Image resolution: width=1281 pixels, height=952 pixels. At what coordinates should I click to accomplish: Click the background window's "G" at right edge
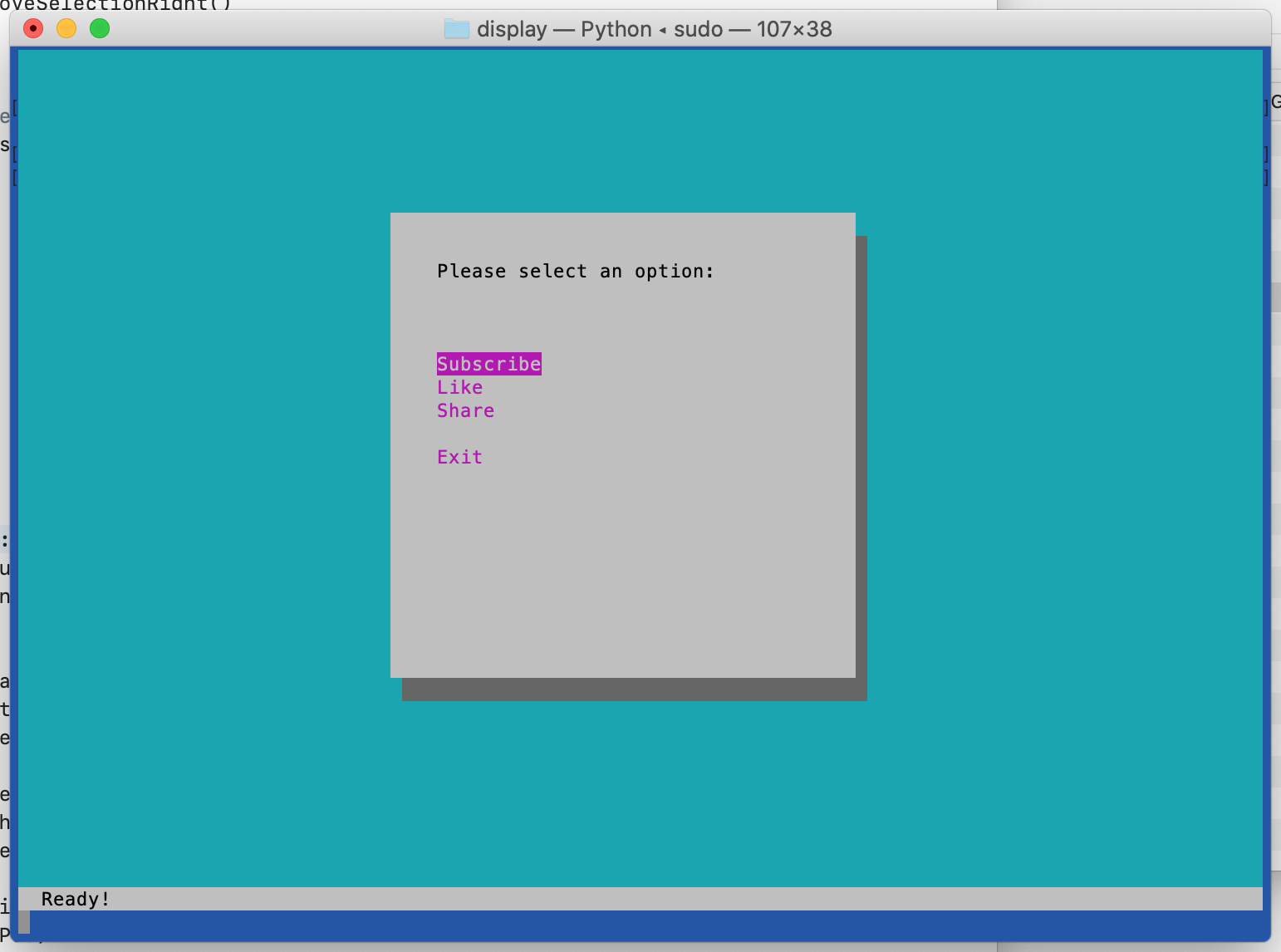1276,102
